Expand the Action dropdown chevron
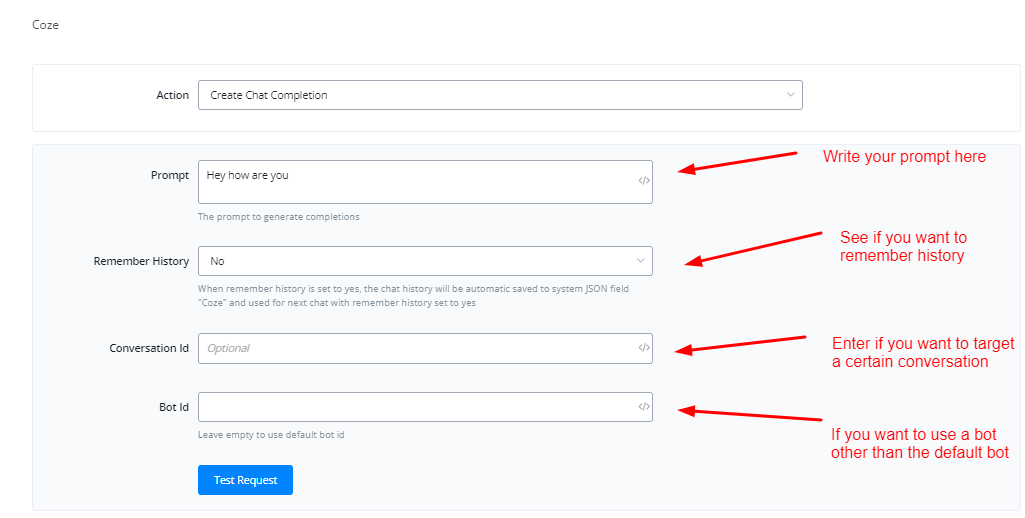 point(790,95)
